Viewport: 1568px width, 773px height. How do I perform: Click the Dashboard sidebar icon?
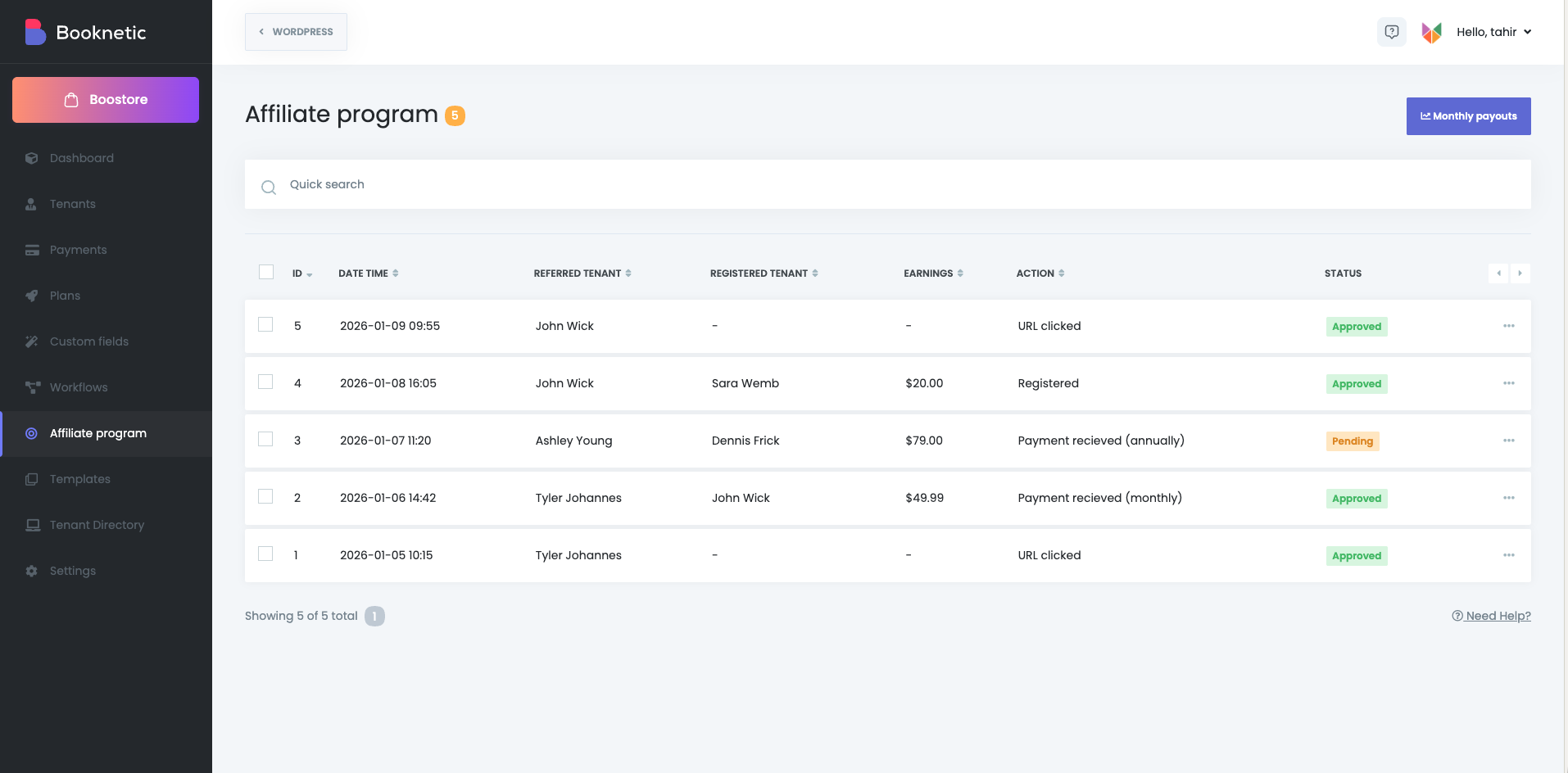(32, 158)
